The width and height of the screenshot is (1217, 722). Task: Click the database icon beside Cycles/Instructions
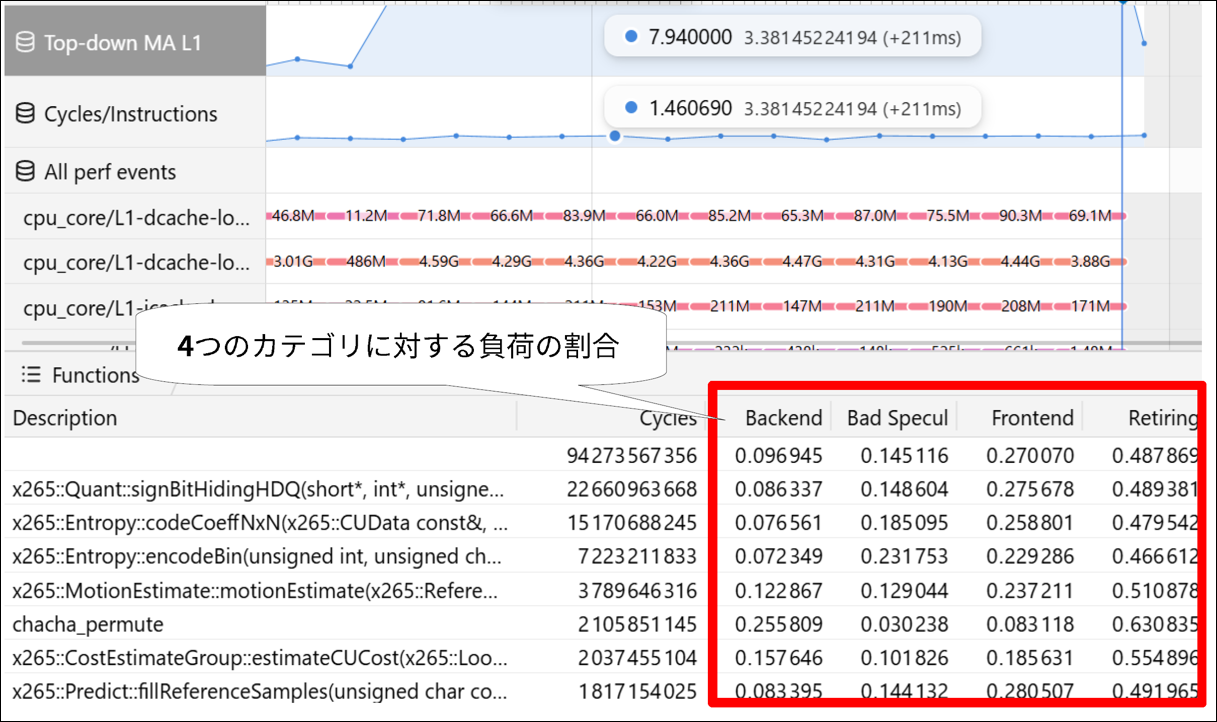tap(25, 114)
